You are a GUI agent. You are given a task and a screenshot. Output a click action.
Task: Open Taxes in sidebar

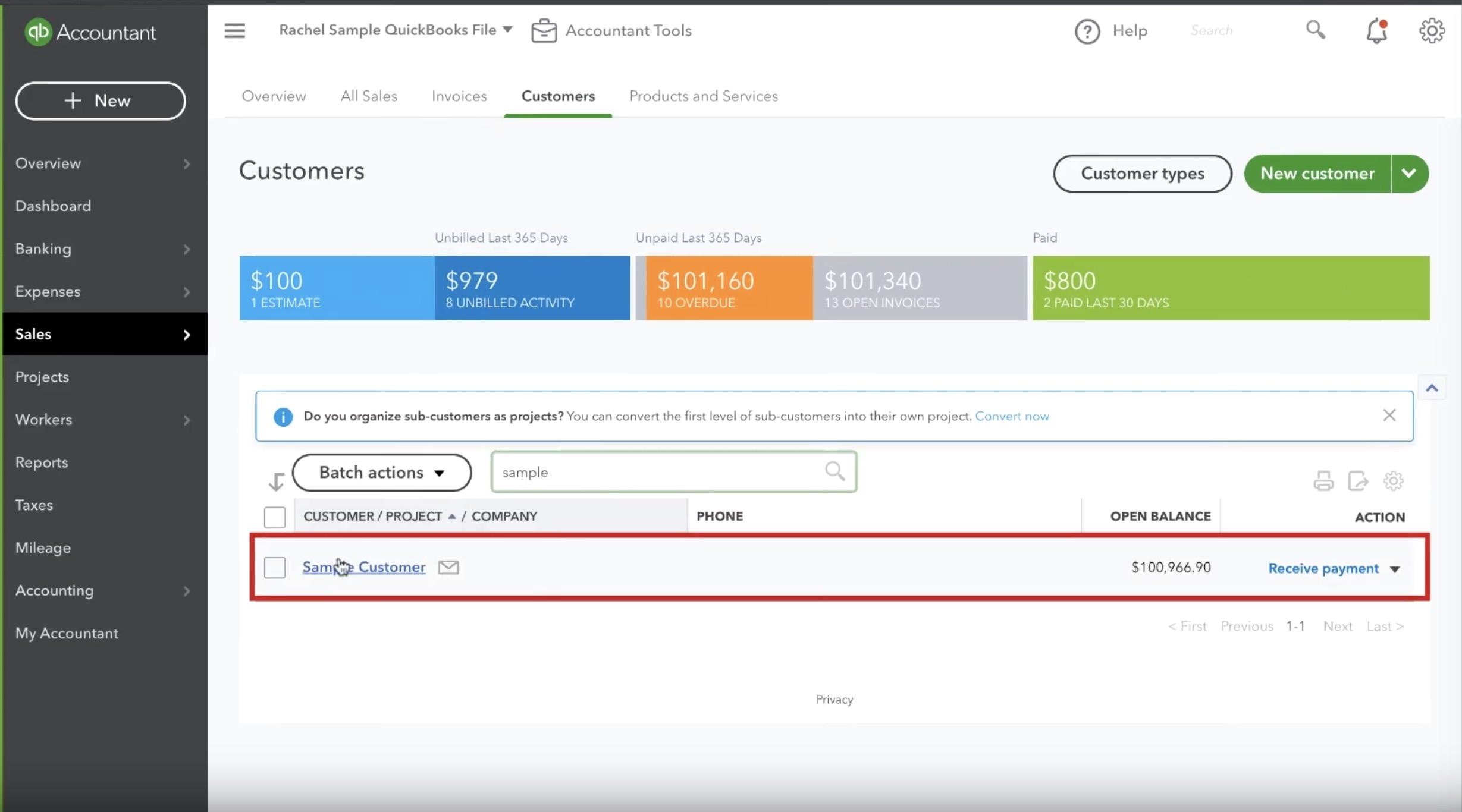(x=34, y=505)
